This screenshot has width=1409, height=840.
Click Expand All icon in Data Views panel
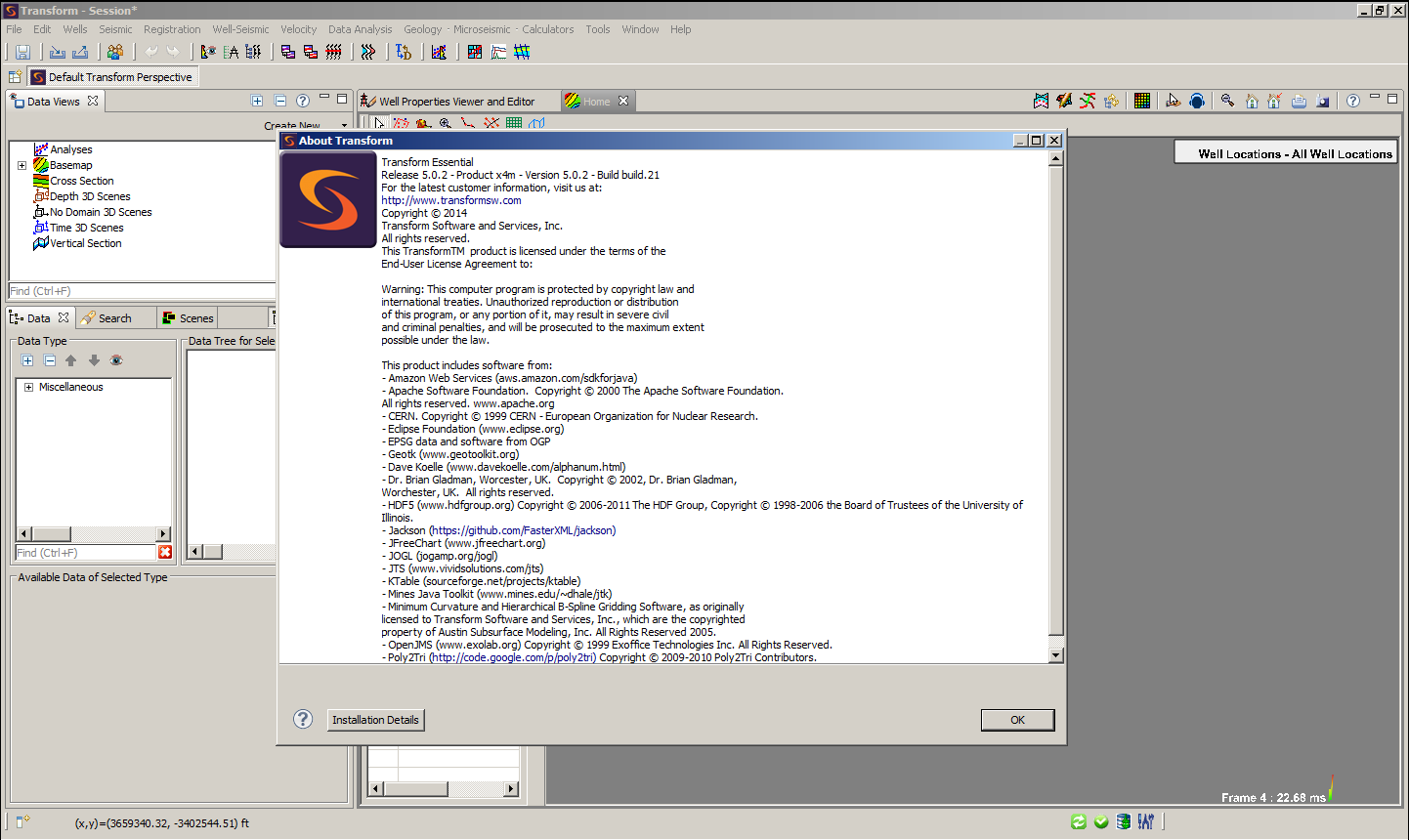[257, 101]
